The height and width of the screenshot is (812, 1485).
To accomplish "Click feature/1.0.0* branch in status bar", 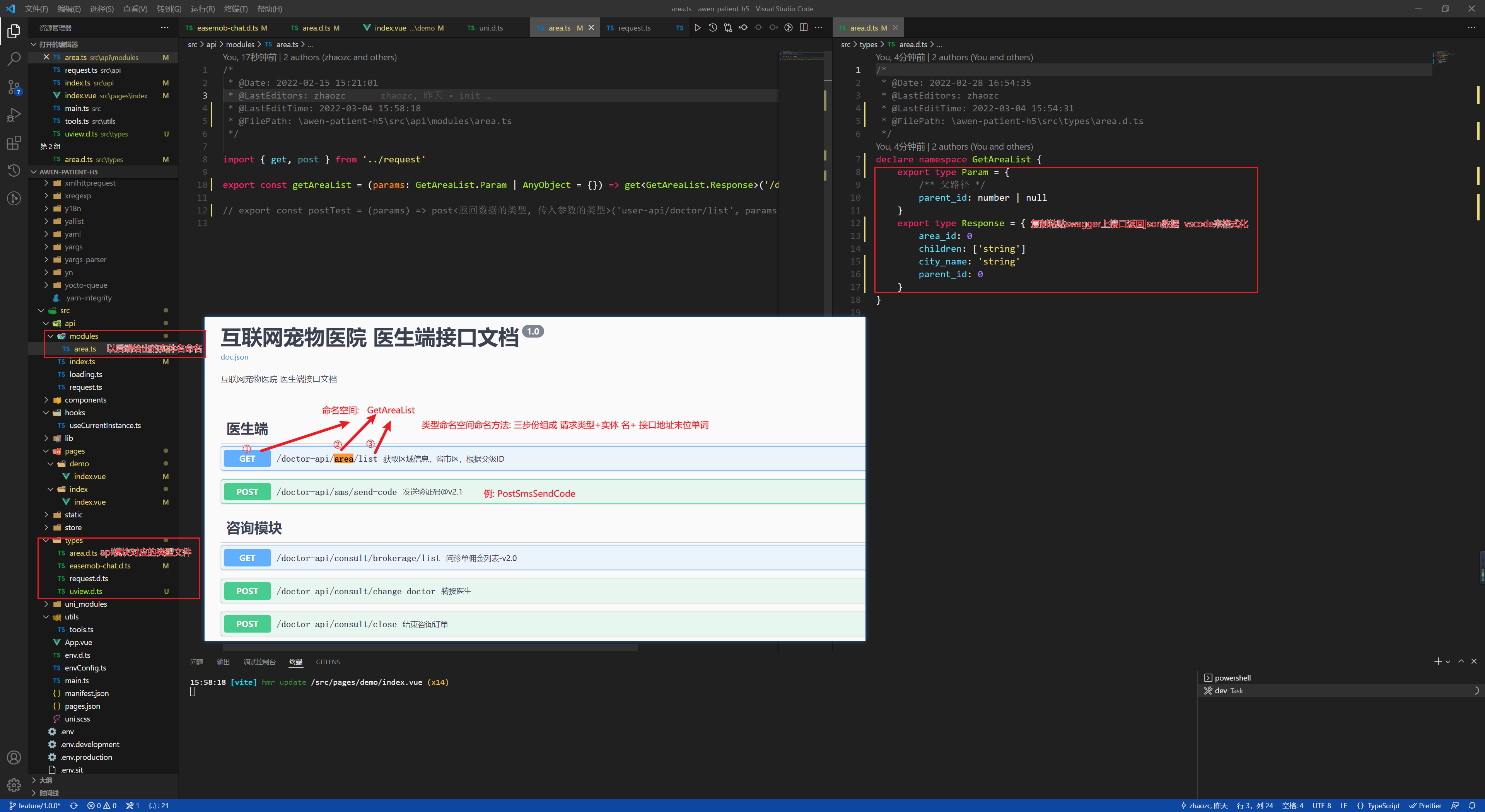I will pyautogui.click(x=34, y=806).
